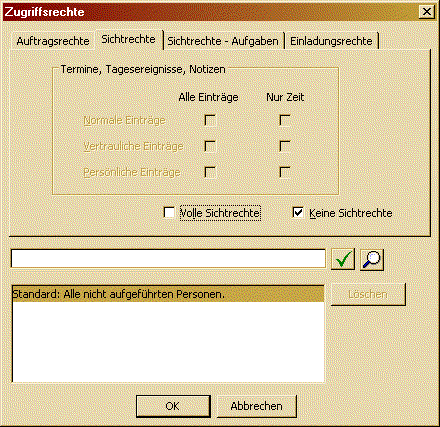Screen dimensions: 440x427
Task: Cancel with Abbrechen button
Action: click(x=257, y=406)
